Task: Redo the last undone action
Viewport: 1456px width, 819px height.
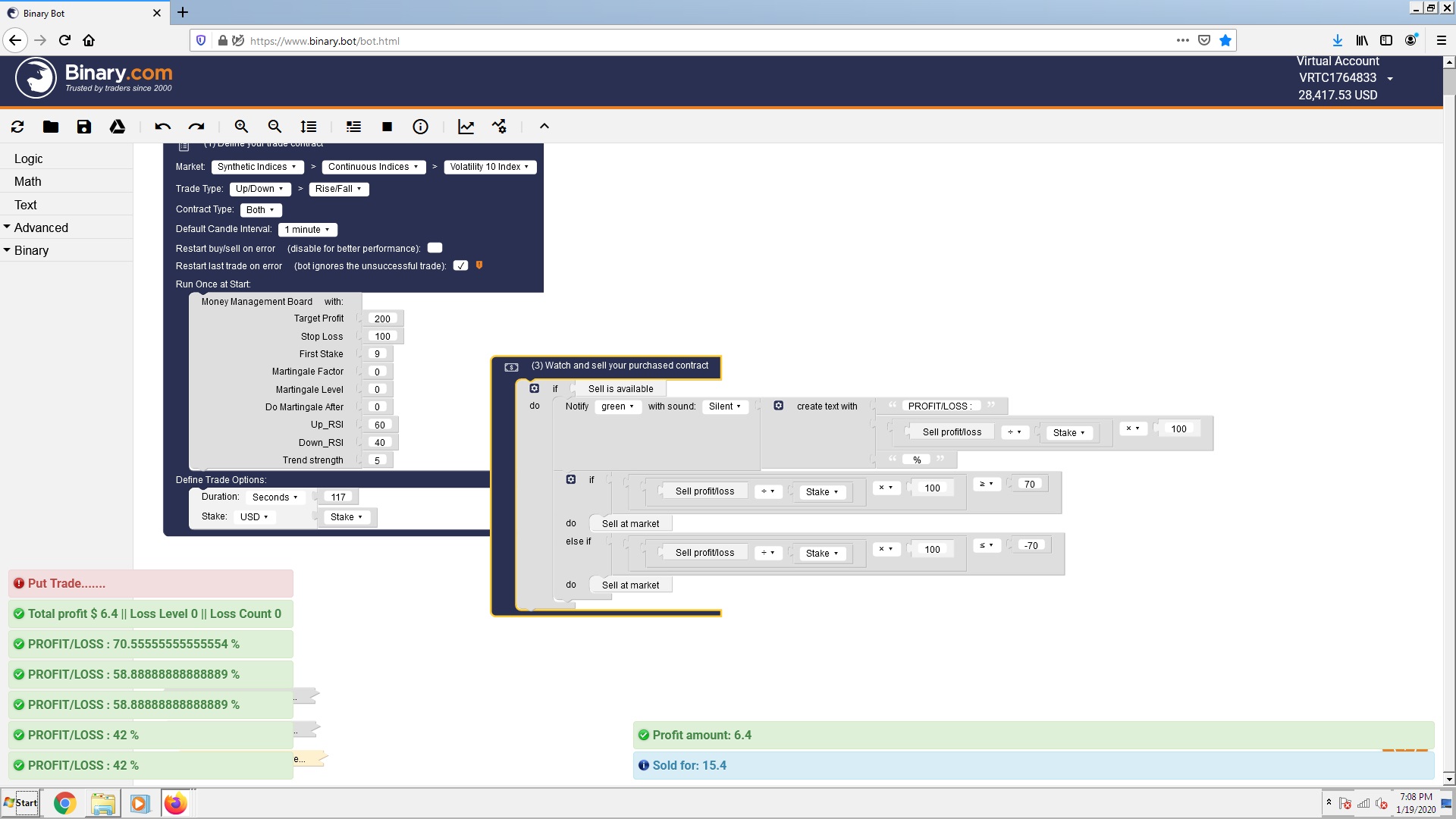Action: coord(196,127)
